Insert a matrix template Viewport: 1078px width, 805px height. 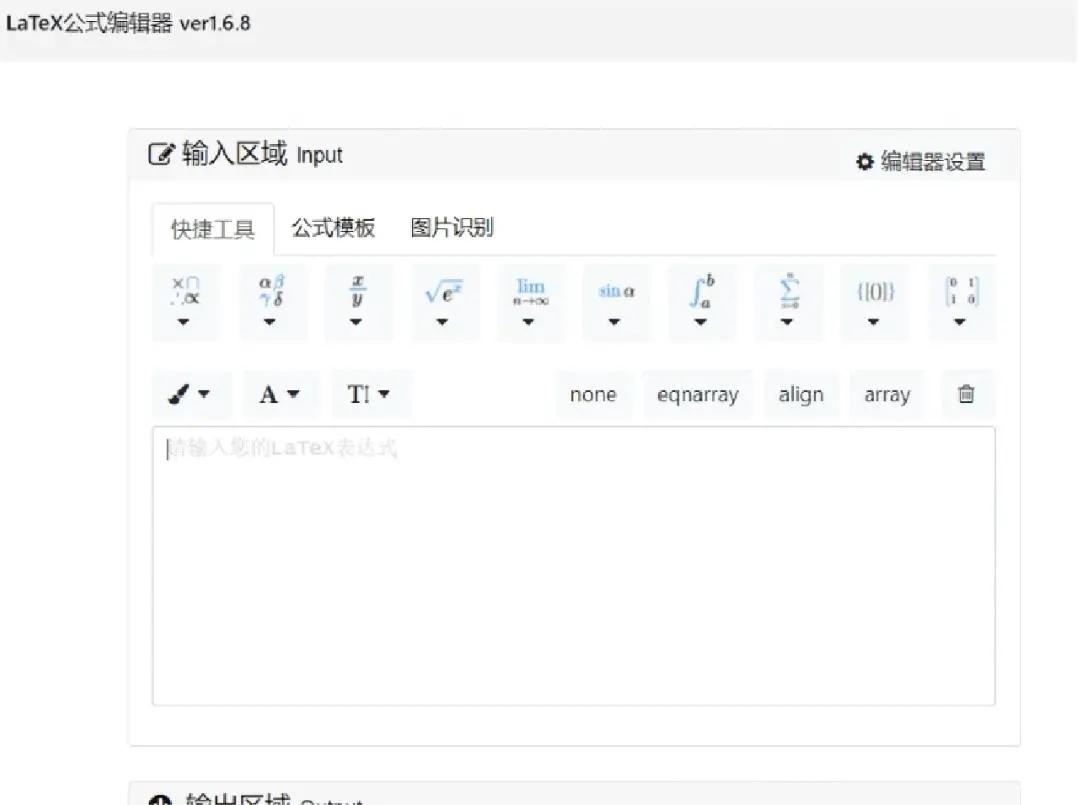tap(961, 290)
